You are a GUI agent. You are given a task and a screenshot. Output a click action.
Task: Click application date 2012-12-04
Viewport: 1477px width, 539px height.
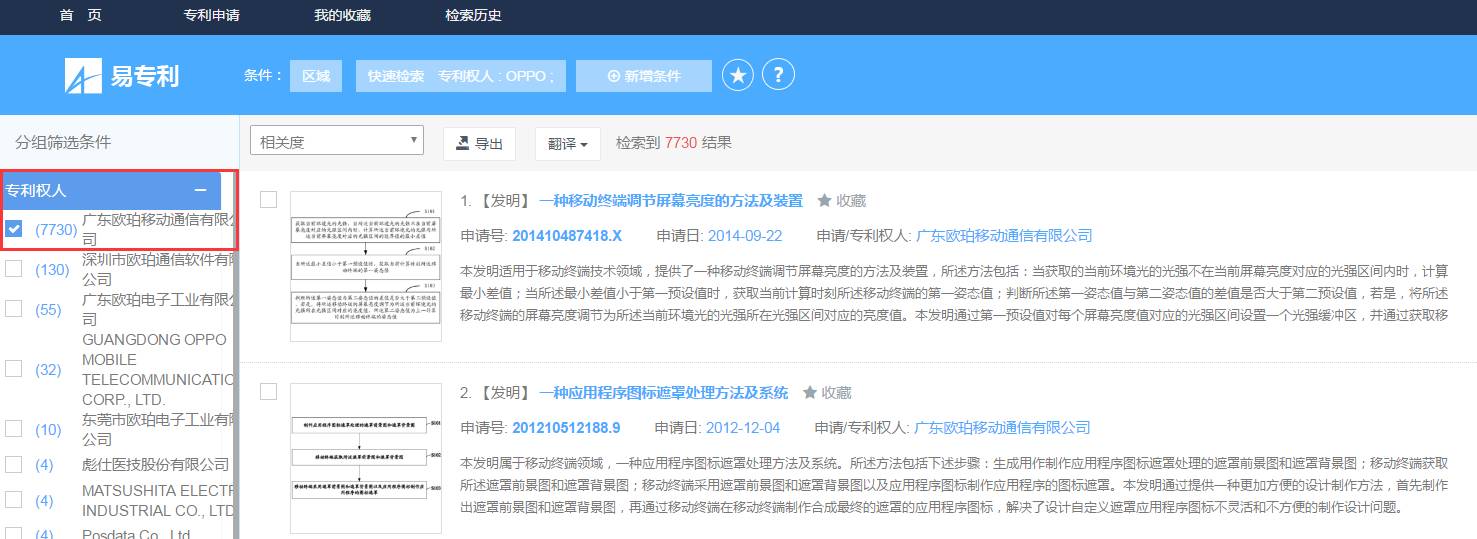[743, 428]
